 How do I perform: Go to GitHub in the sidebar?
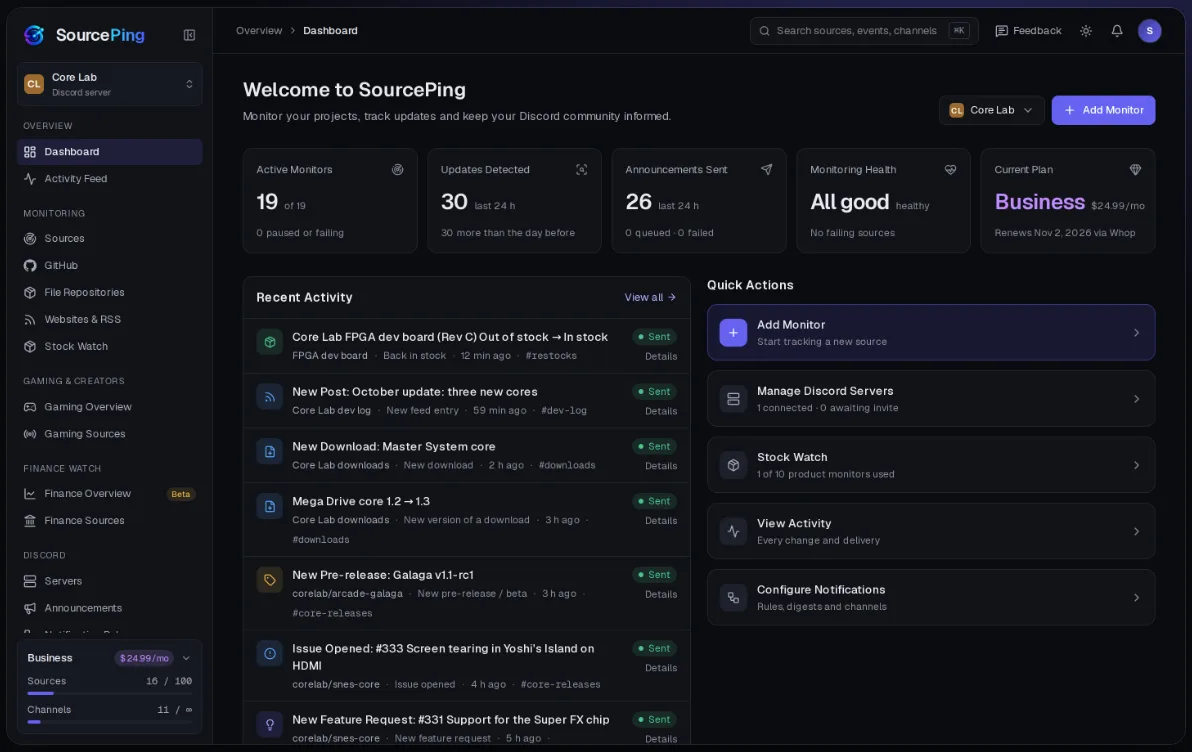pyautogui.click(x=109, y=265)
